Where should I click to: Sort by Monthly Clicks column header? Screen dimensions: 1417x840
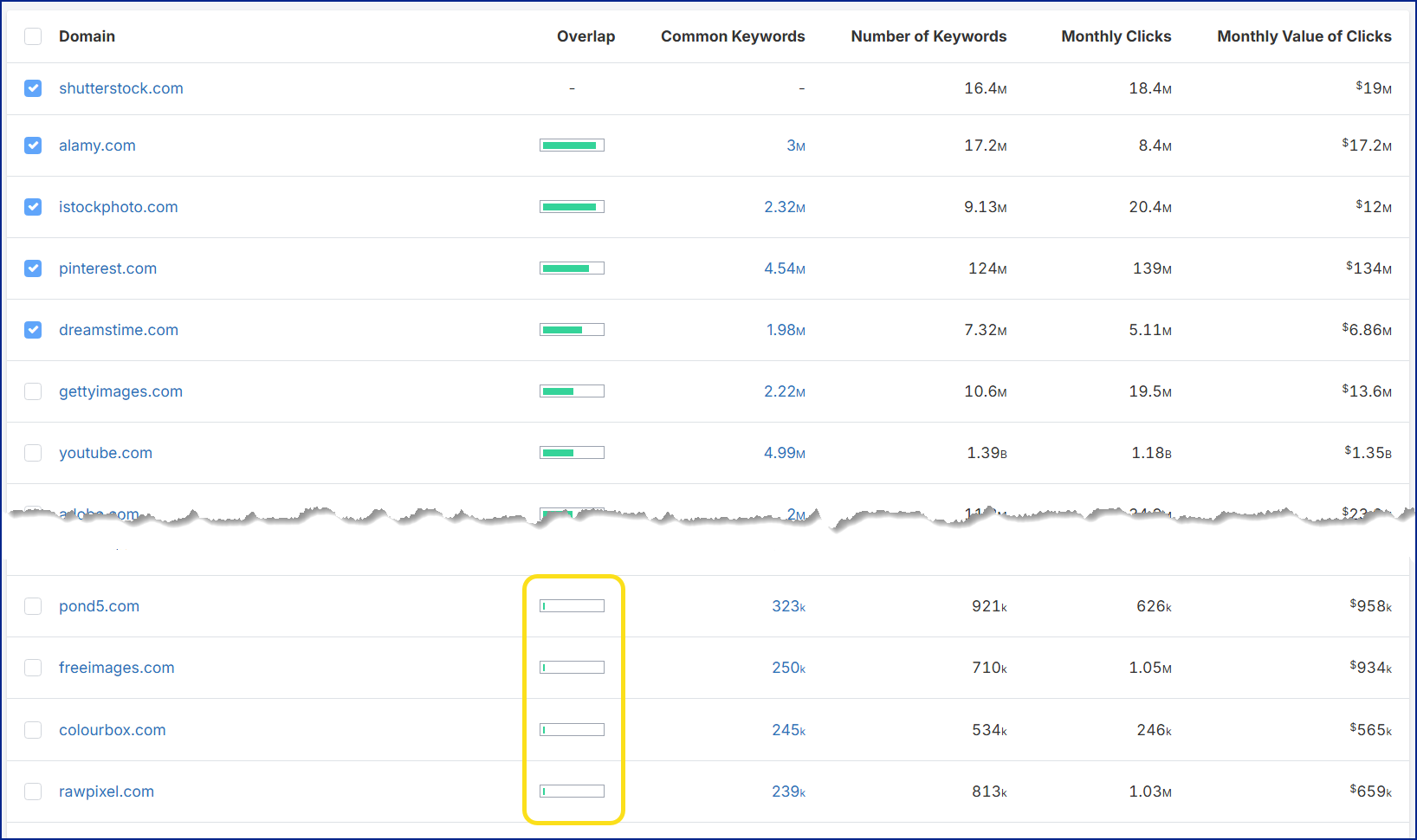point(1116,36)
